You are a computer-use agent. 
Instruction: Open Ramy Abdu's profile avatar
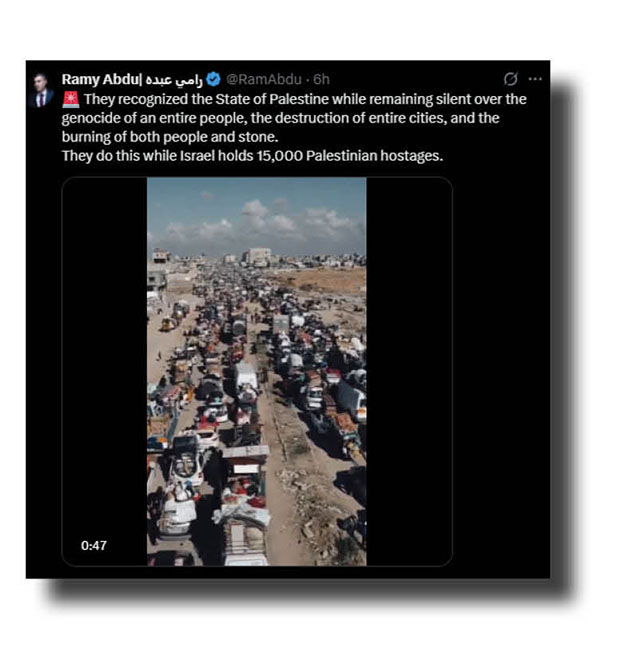(x=41, y=90)
